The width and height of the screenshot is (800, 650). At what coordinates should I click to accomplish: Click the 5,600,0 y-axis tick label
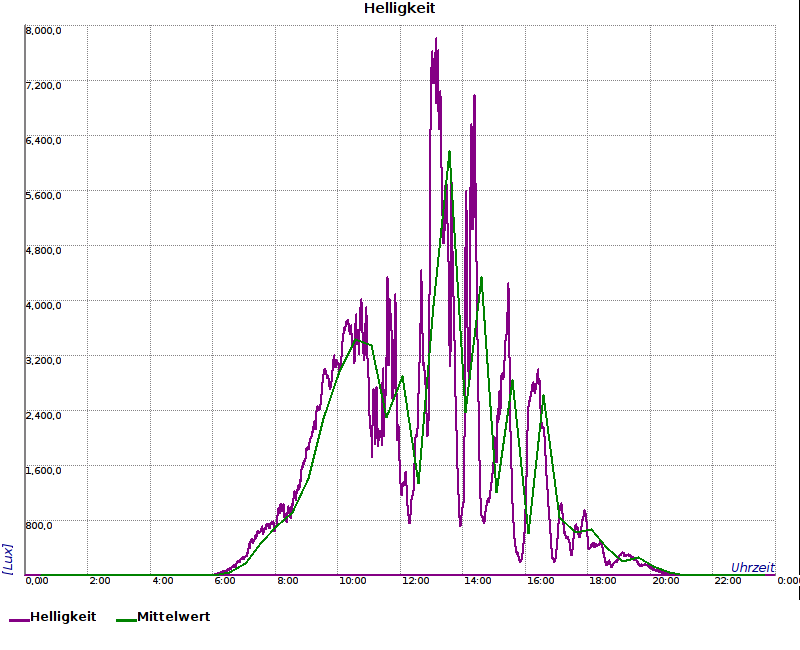(x=43, y=195)
